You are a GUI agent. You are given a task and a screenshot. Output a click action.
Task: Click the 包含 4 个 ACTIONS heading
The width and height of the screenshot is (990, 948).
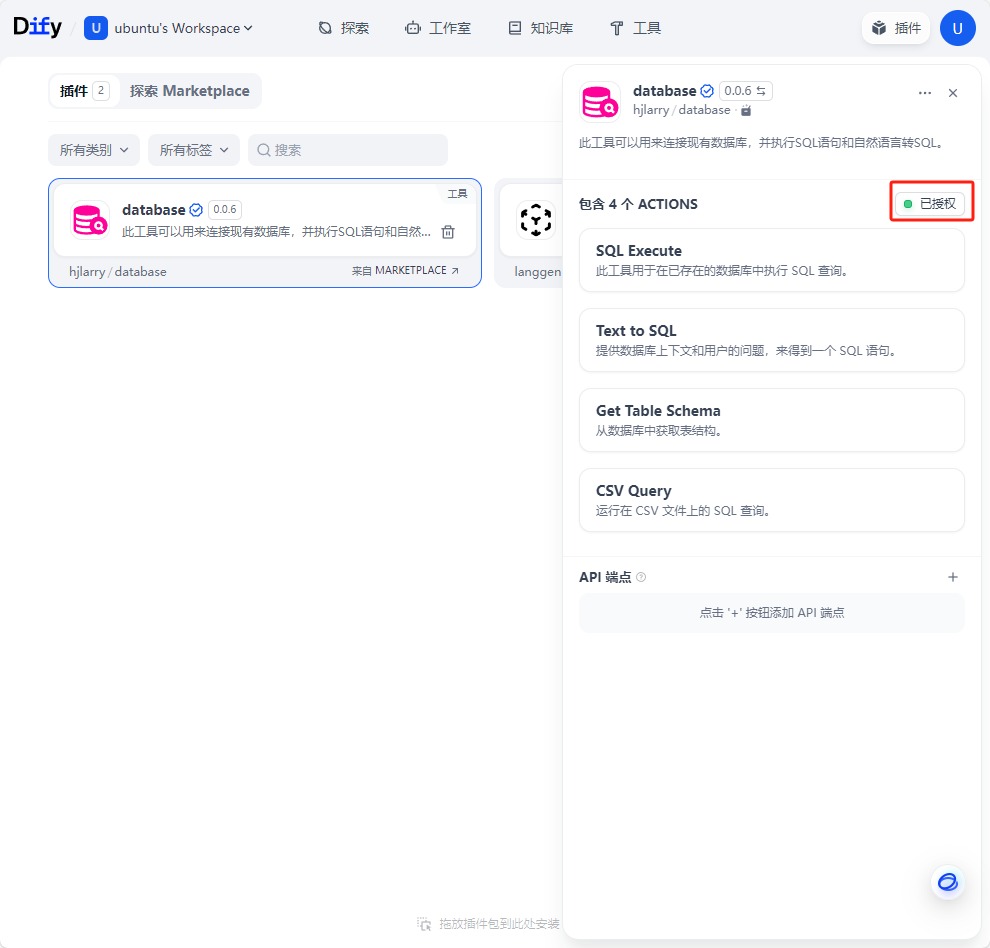[x=638, y=204]
